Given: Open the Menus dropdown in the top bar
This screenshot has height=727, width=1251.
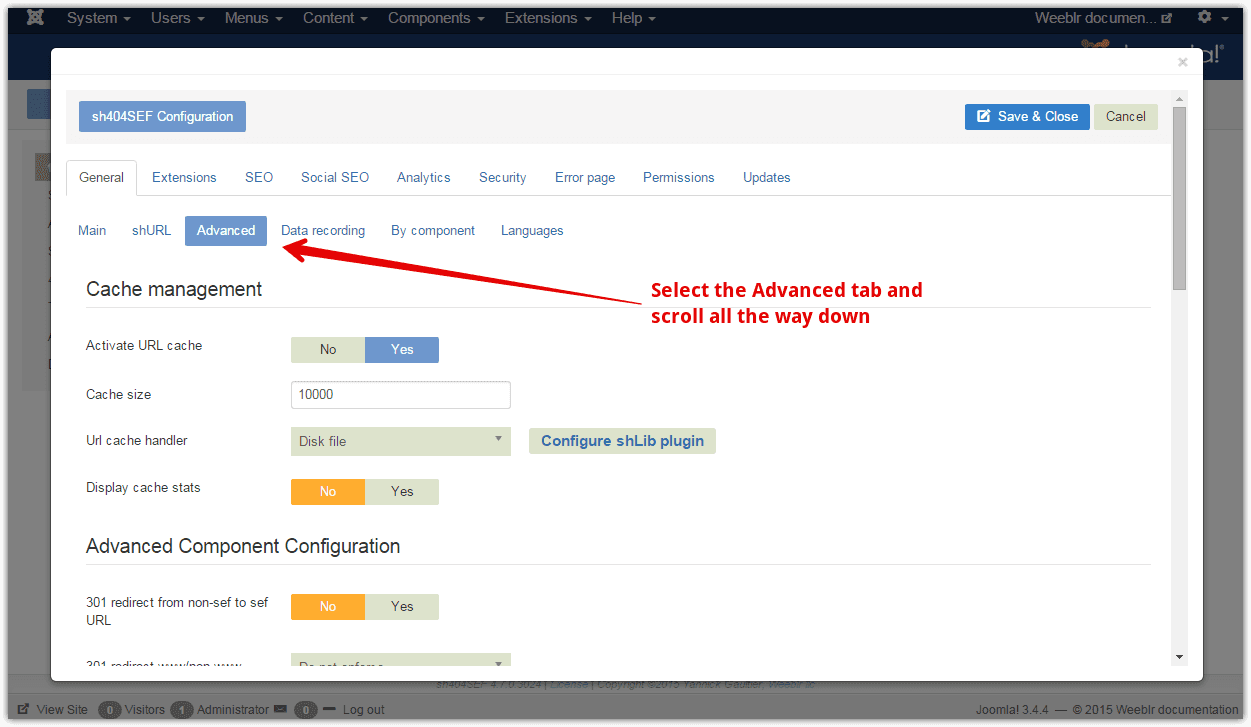Looking at the screenshot, I should coord(254,18).
